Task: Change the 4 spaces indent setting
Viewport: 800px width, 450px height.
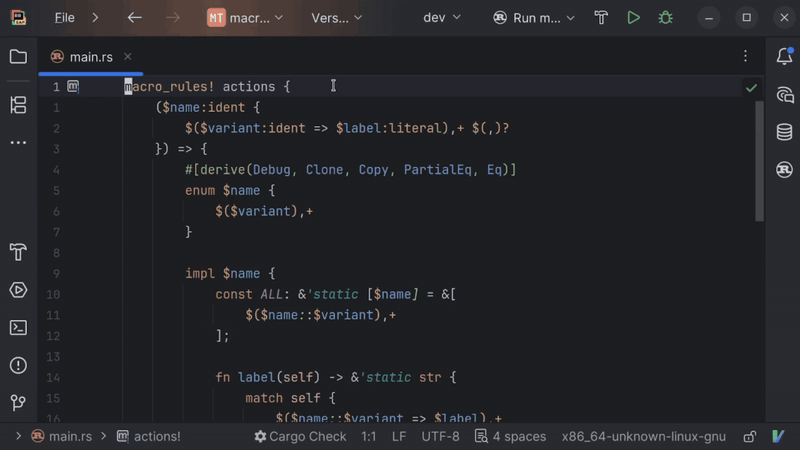Action: 510,436
